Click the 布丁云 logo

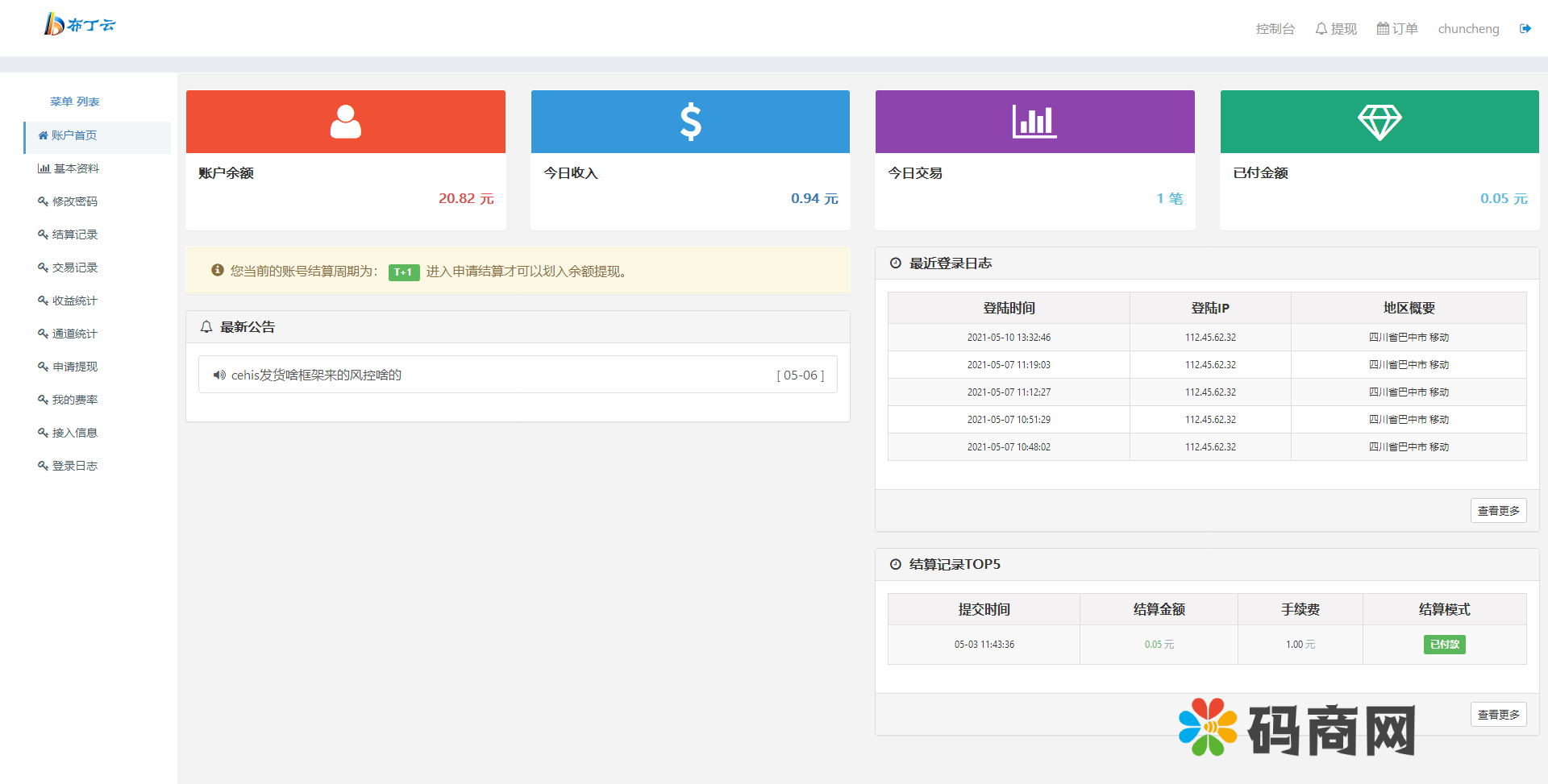tap(80, 25)
